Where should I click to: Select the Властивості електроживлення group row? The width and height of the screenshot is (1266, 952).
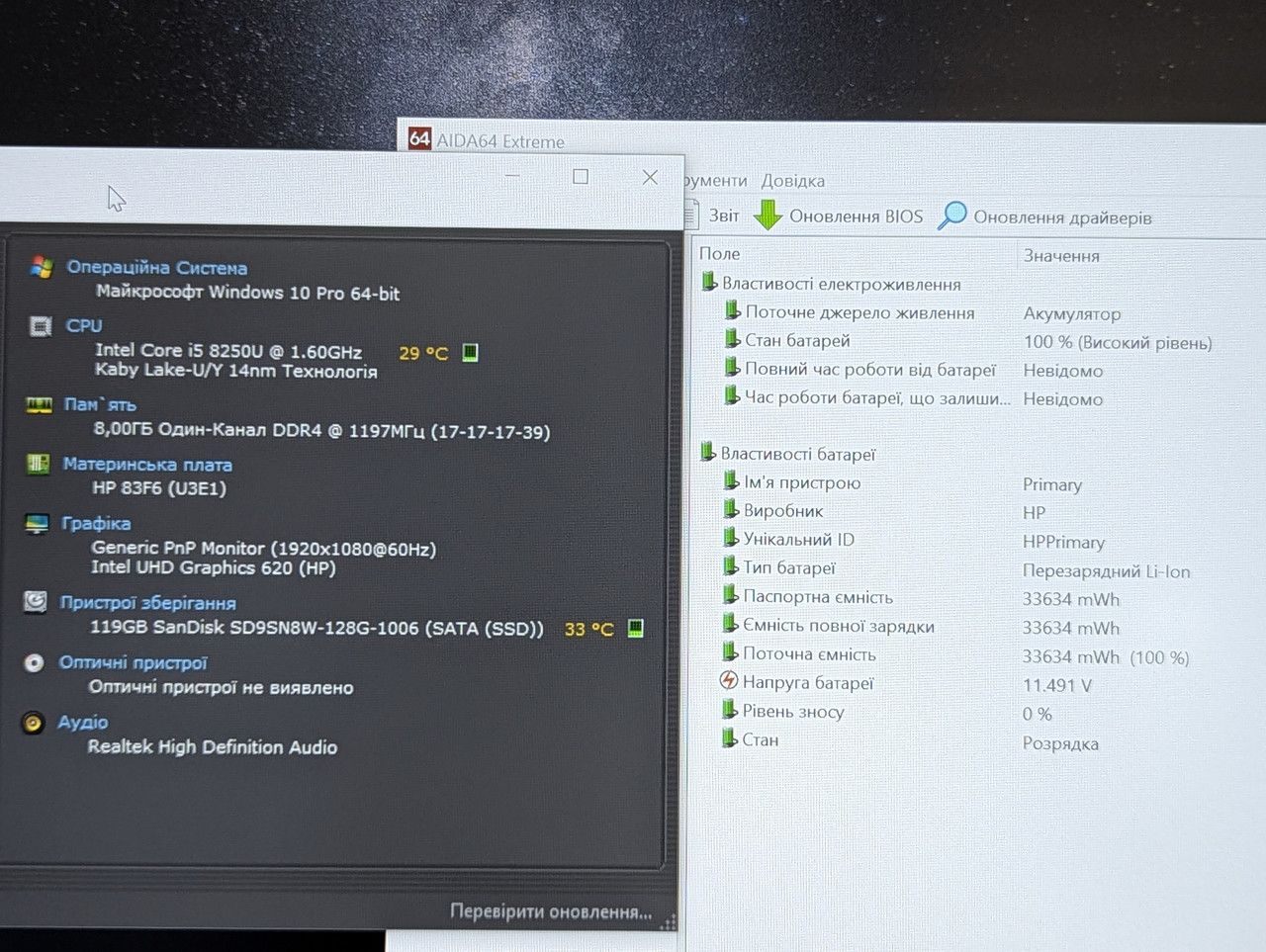[x=831, y=284]
